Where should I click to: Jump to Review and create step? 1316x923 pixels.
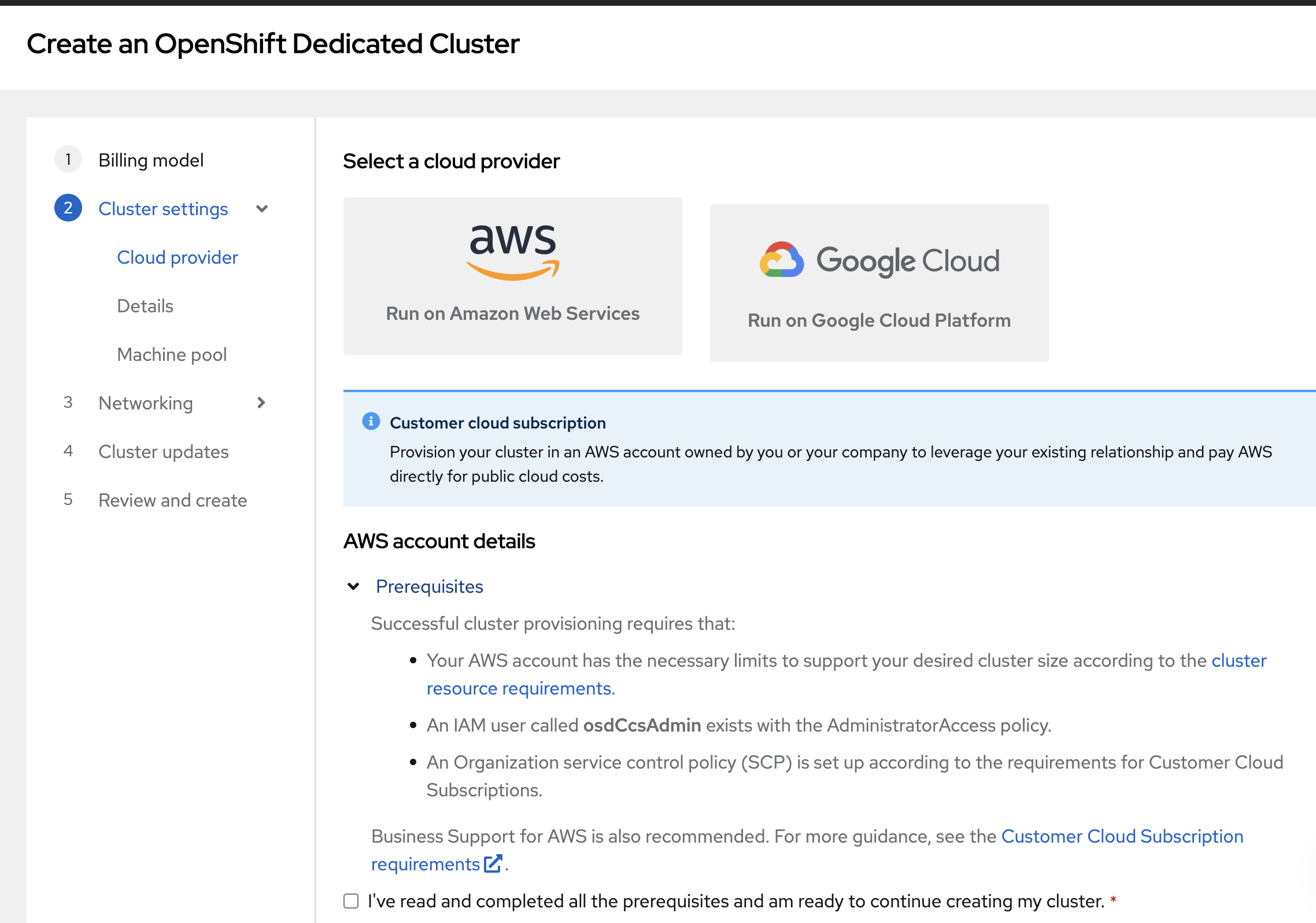tap(173, 500)
